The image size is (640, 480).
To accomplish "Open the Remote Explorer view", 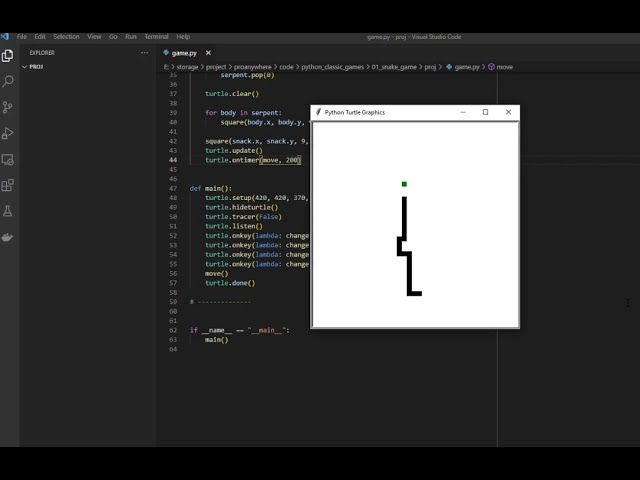I will pos(7,160).
